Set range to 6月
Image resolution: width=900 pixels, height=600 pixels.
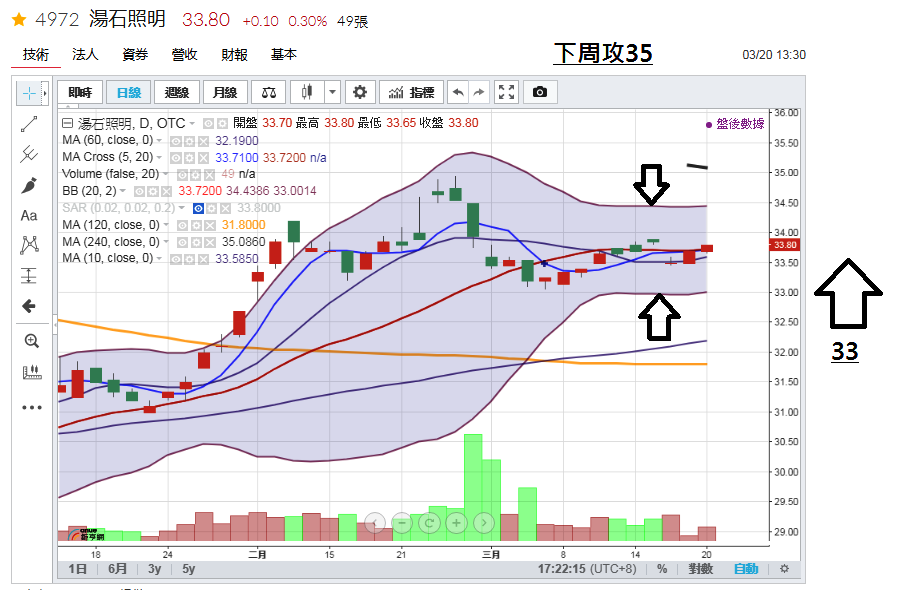(117, 568)
